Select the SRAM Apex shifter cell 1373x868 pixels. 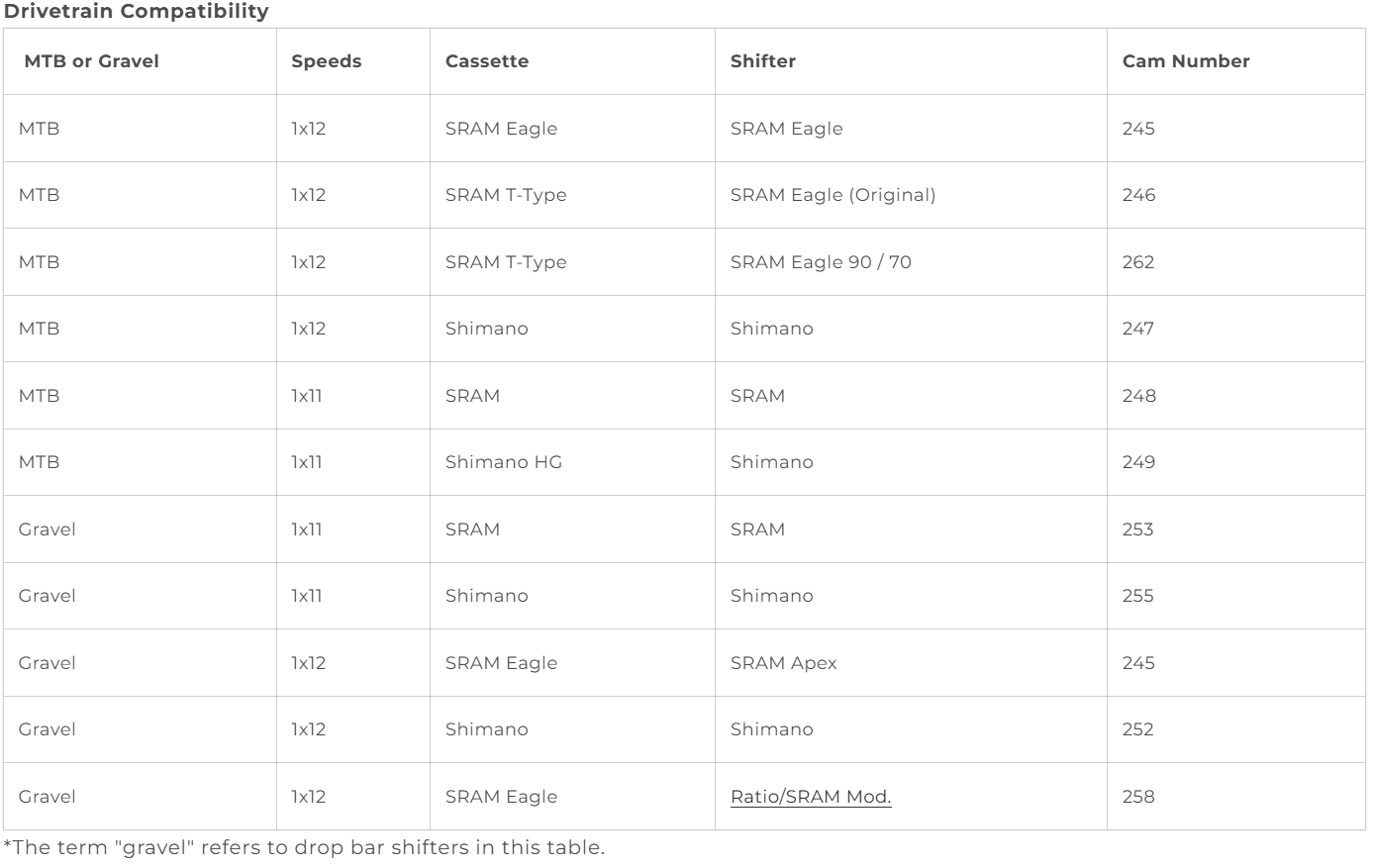click(x=783, y=663)
